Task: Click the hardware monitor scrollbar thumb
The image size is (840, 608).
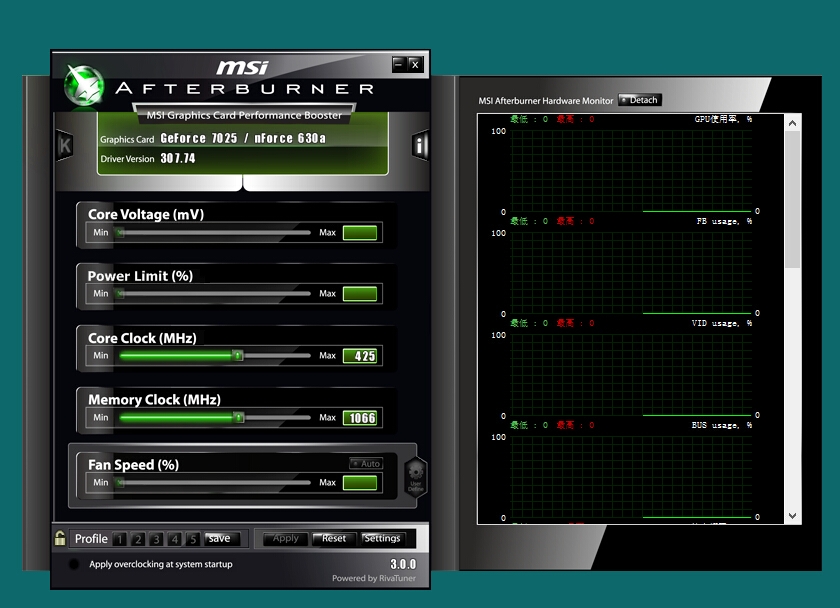Action: click(793, 199)
